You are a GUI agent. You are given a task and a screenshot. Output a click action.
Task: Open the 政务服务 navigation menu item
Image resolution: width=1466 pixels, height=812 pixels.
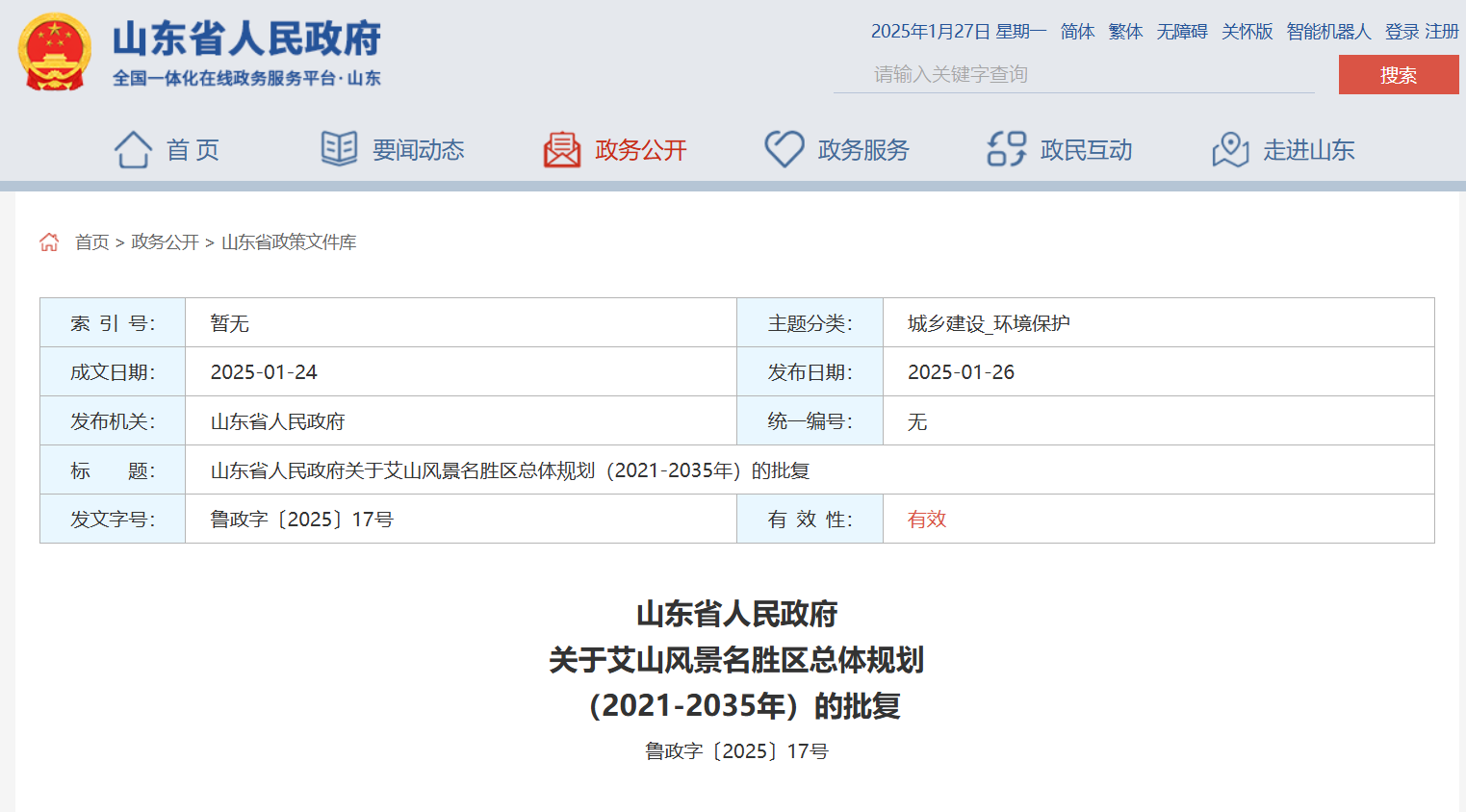point(863,150)
